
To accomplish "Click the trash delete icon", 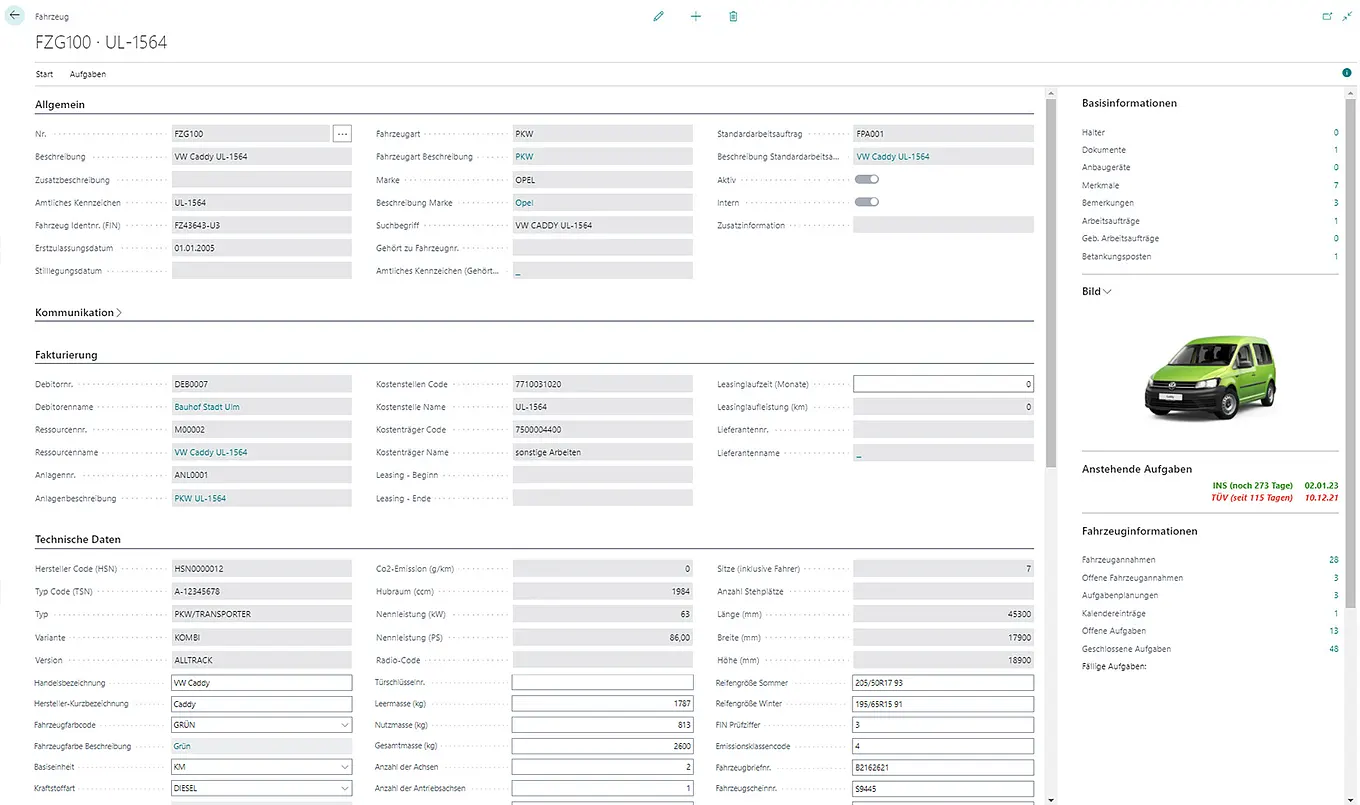I will point(733,17).
